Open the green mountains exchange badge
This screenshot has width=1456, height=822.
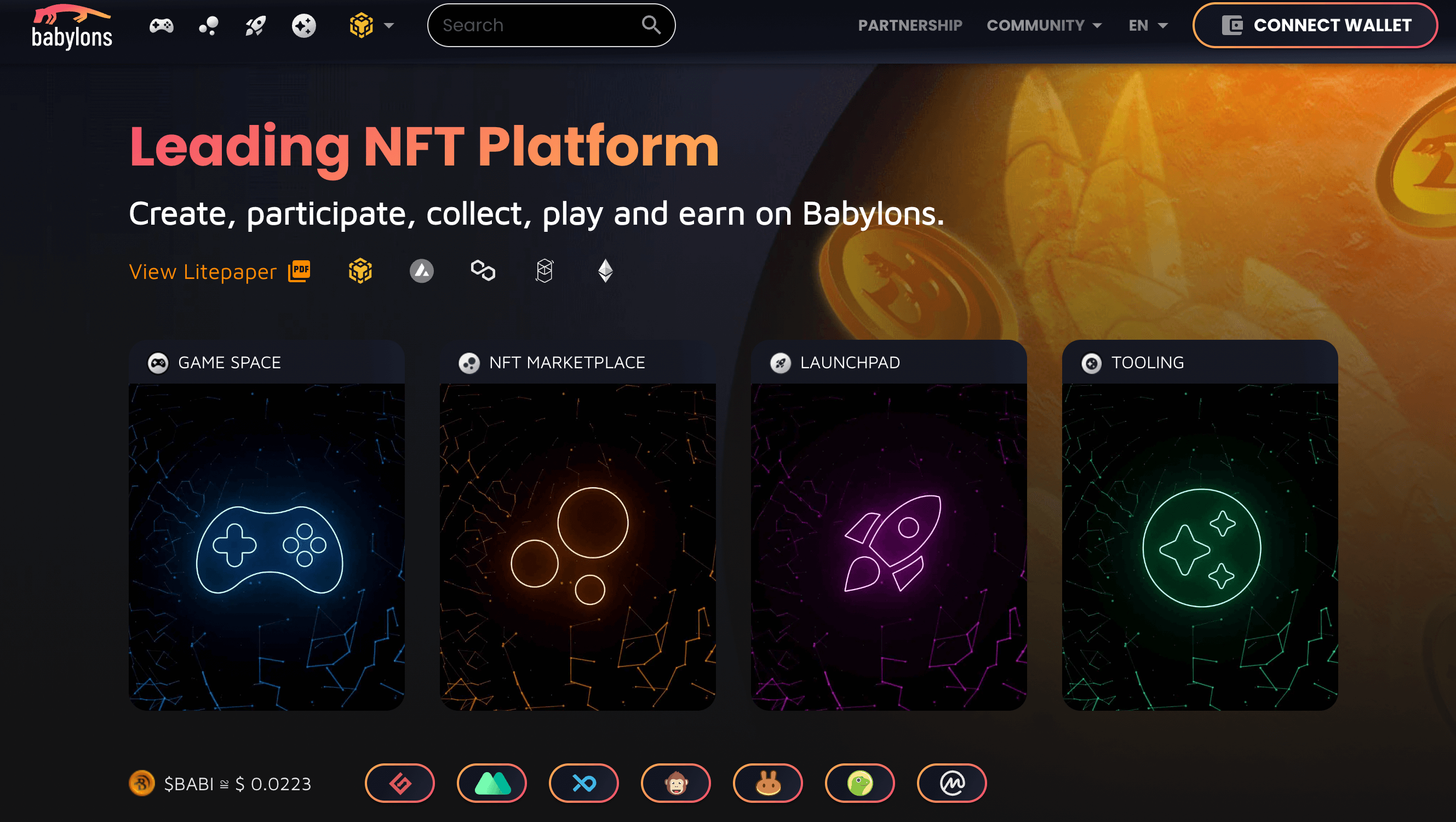pyautogui.click(x=492, y=783)
